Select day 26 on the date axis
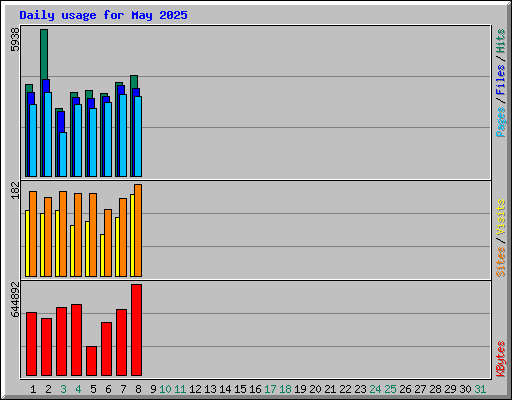This screenshot has width=512, height=400. point(406,389)
